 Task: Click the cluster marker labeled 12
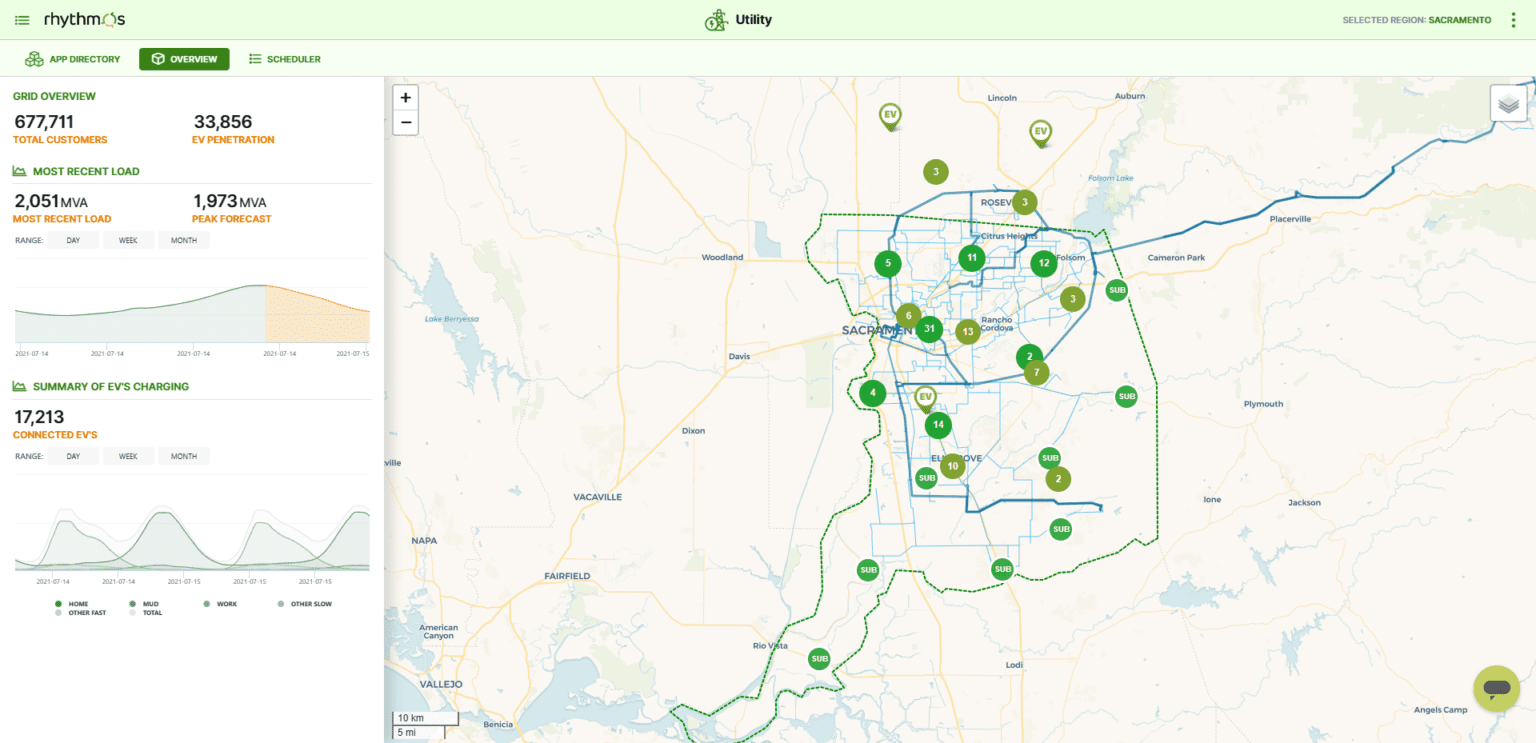[1044, 264]
